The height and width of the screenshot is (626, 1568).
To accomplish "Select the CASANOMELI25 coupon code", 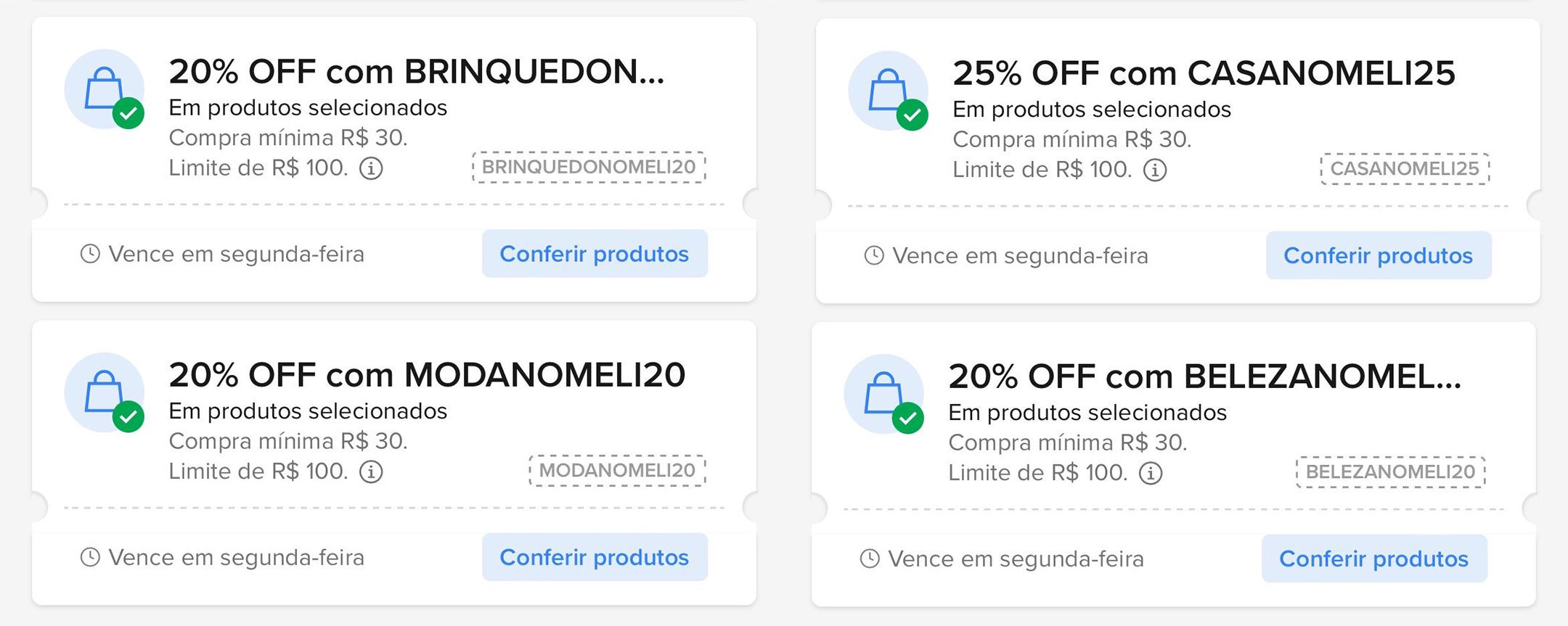I will click(x=1404, y=168).
